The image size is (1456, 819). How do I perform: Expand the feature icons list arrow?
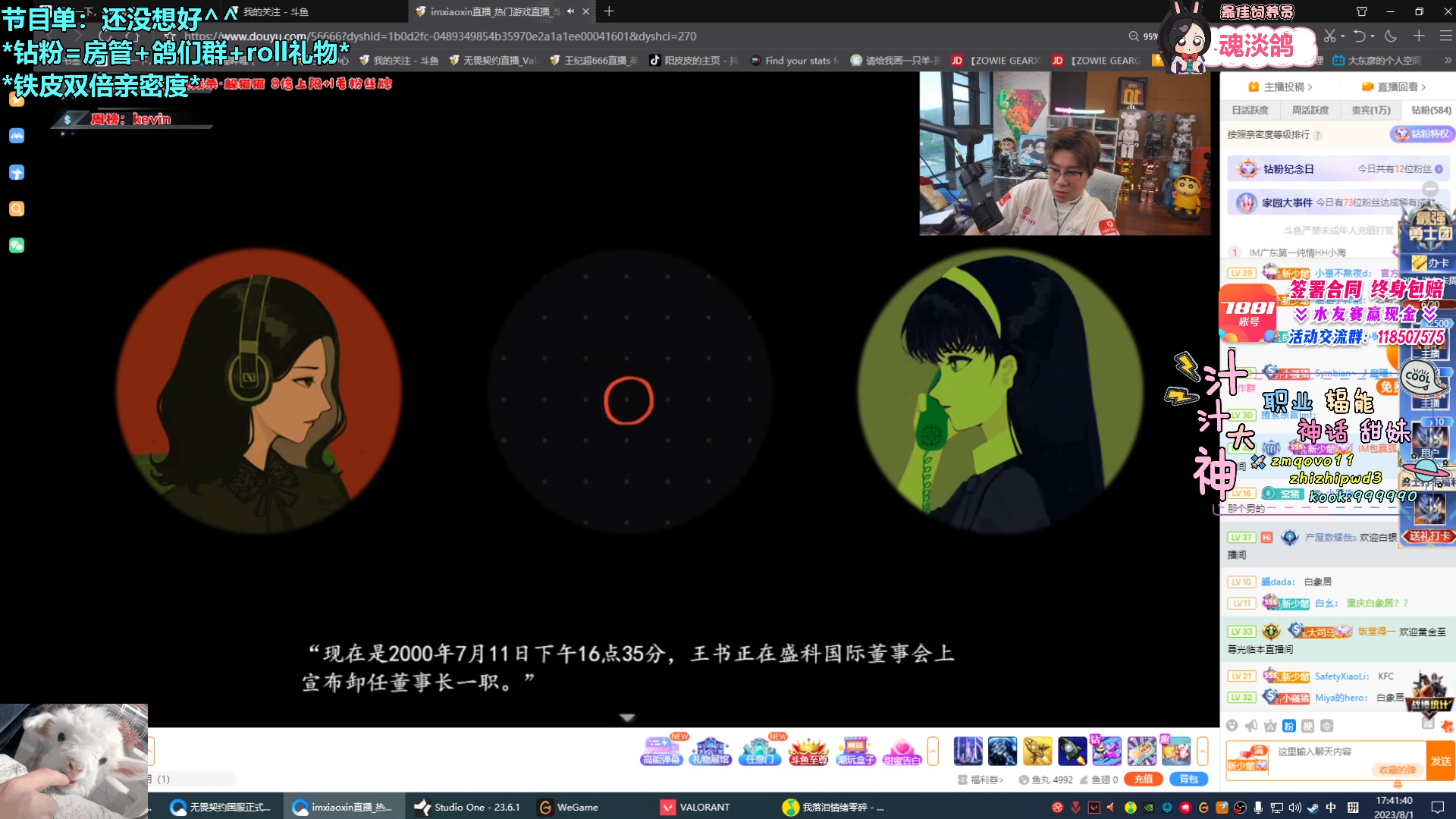(933, 751)
